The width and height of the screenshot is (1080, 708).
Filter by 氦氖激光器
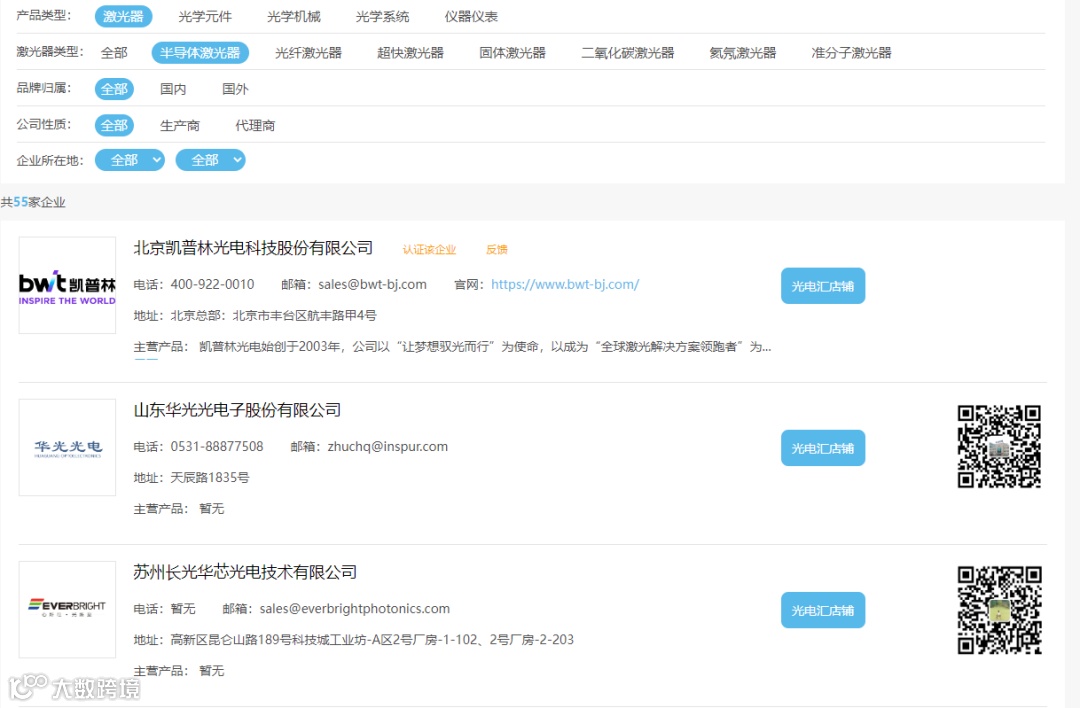(x=742, y=53)
